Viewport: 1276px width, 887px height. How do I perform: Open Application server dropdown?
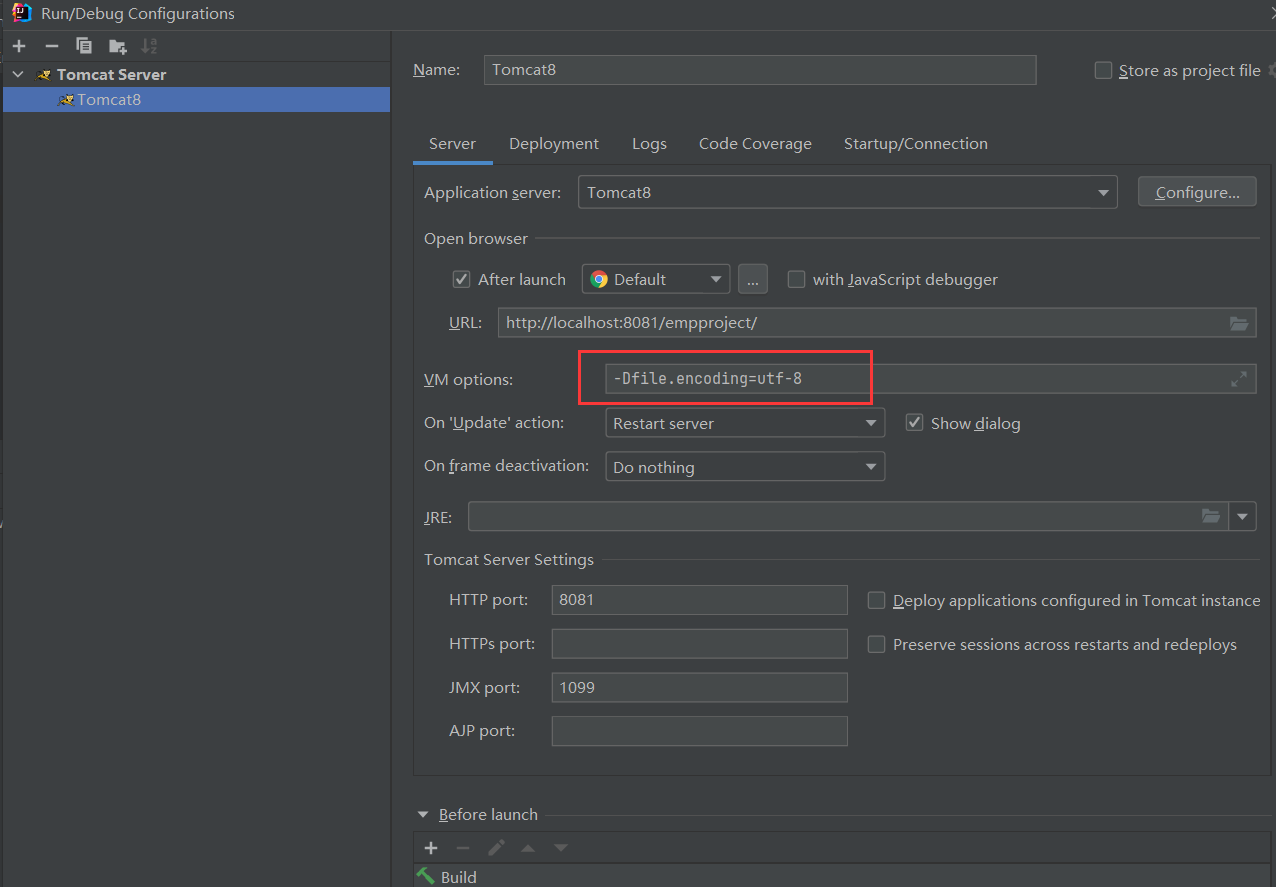point(848,192)
